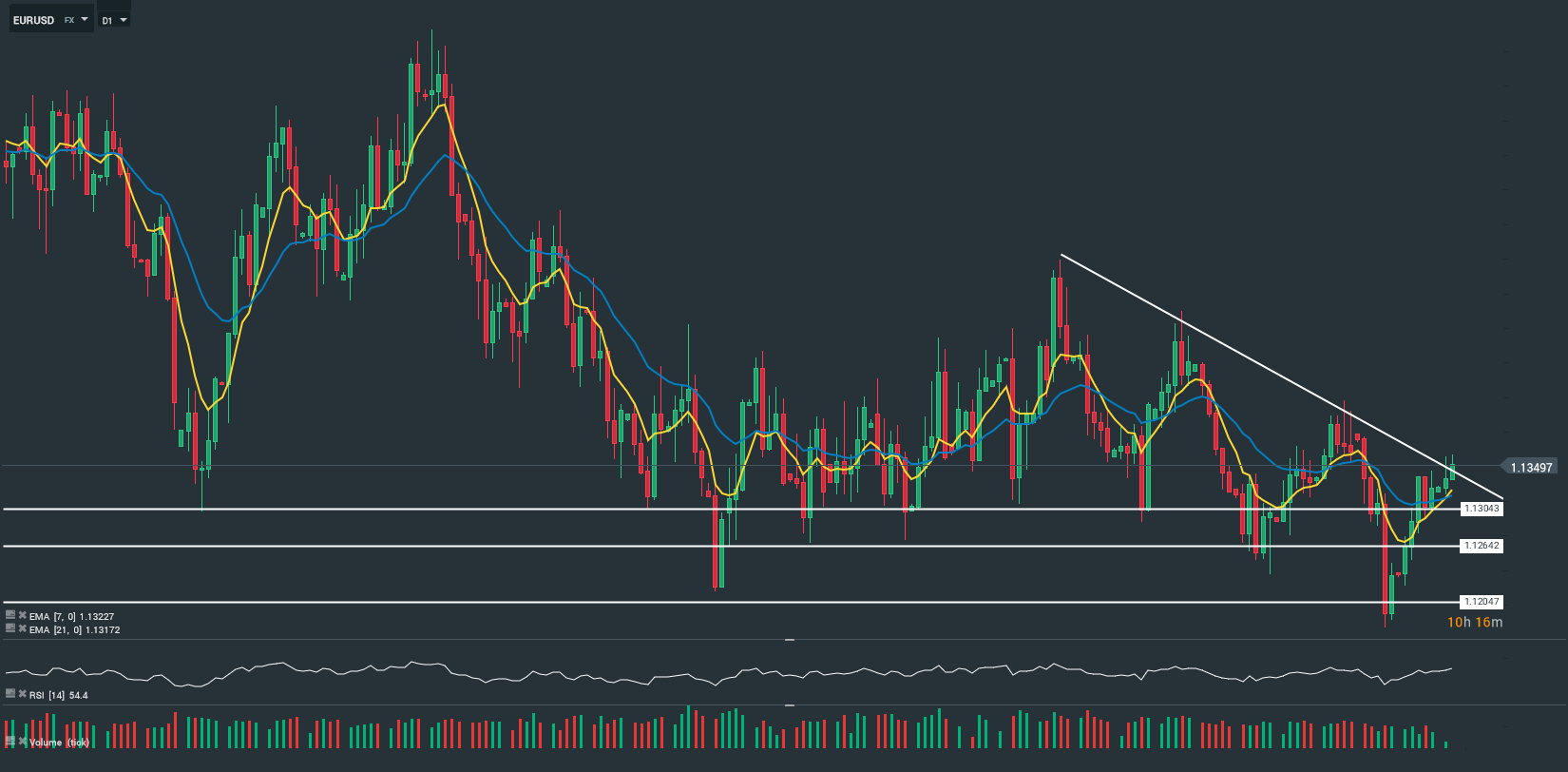Open settings icon for RSI [14] indicator

coord(10,694)
